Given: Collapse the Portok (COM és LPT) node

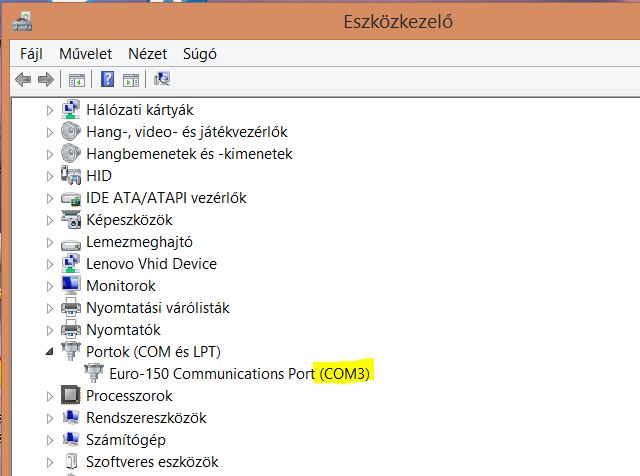Looking at the screenshot, I should click(x=50, y=352).
